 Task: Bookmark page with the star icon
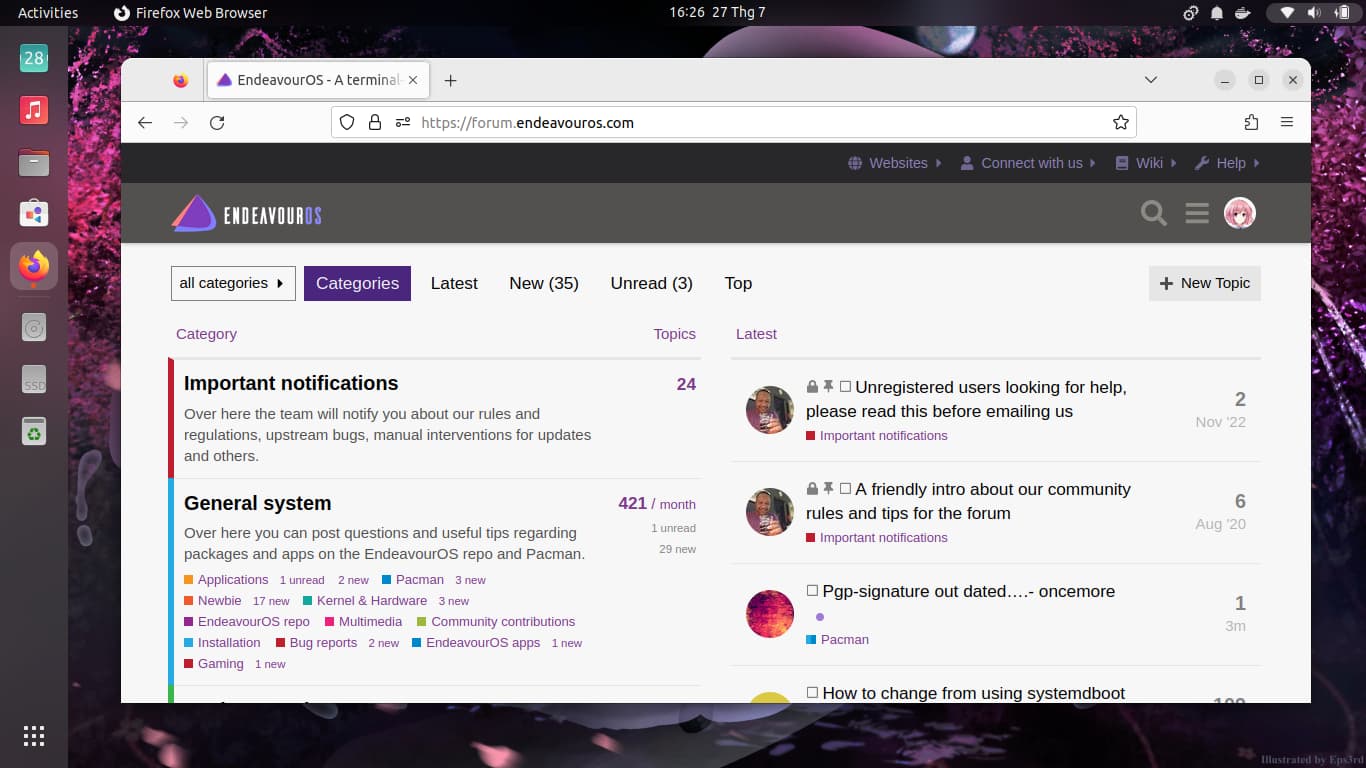[x=1120, y=122]
